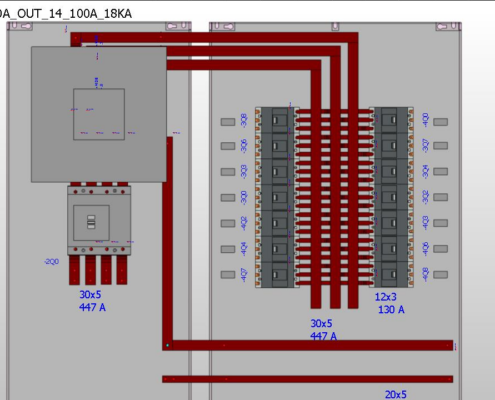Click the 12x3 130 A busbar annotation

(390, 303)
